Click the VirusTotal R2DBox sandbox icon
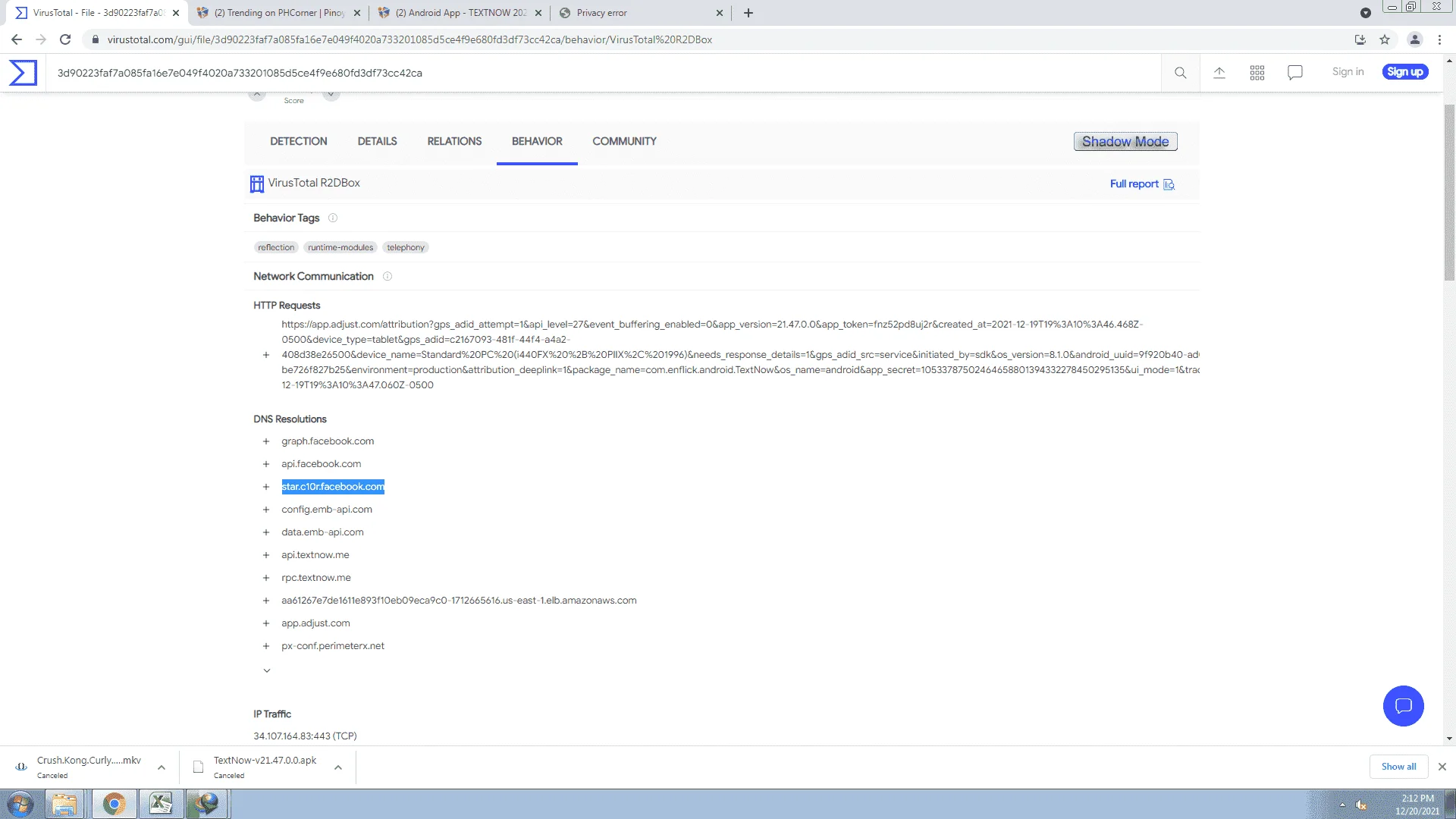This screenshot has width=1456, height=819. coord(257,184)
